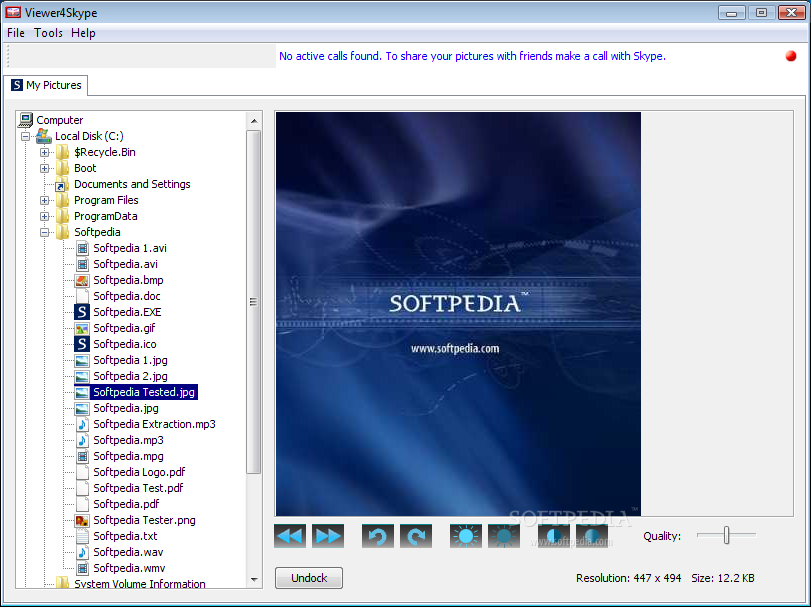The image size is (811, 607).
Task: Decrease image contrast
Action: tap(592, 536)
